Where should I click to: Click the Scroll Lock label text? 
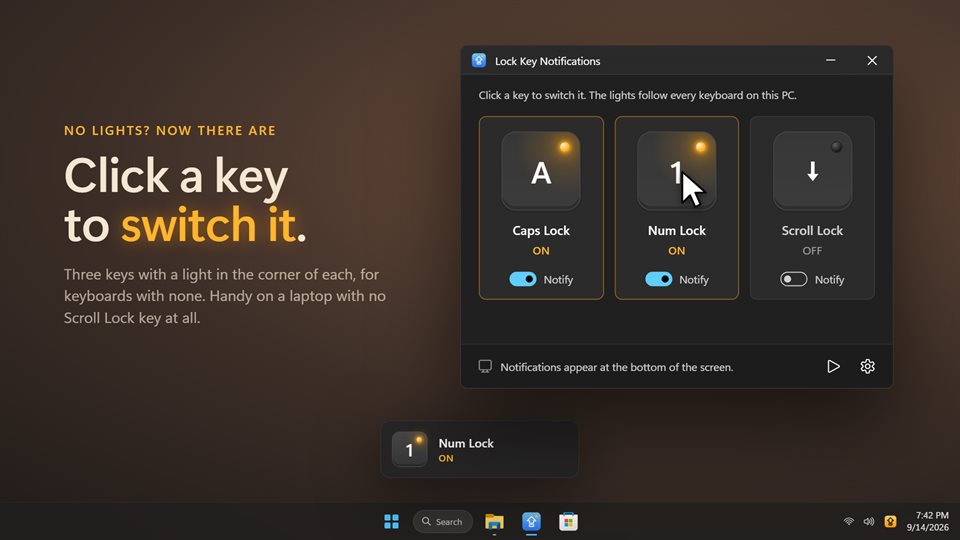click(x=812, y=231)
